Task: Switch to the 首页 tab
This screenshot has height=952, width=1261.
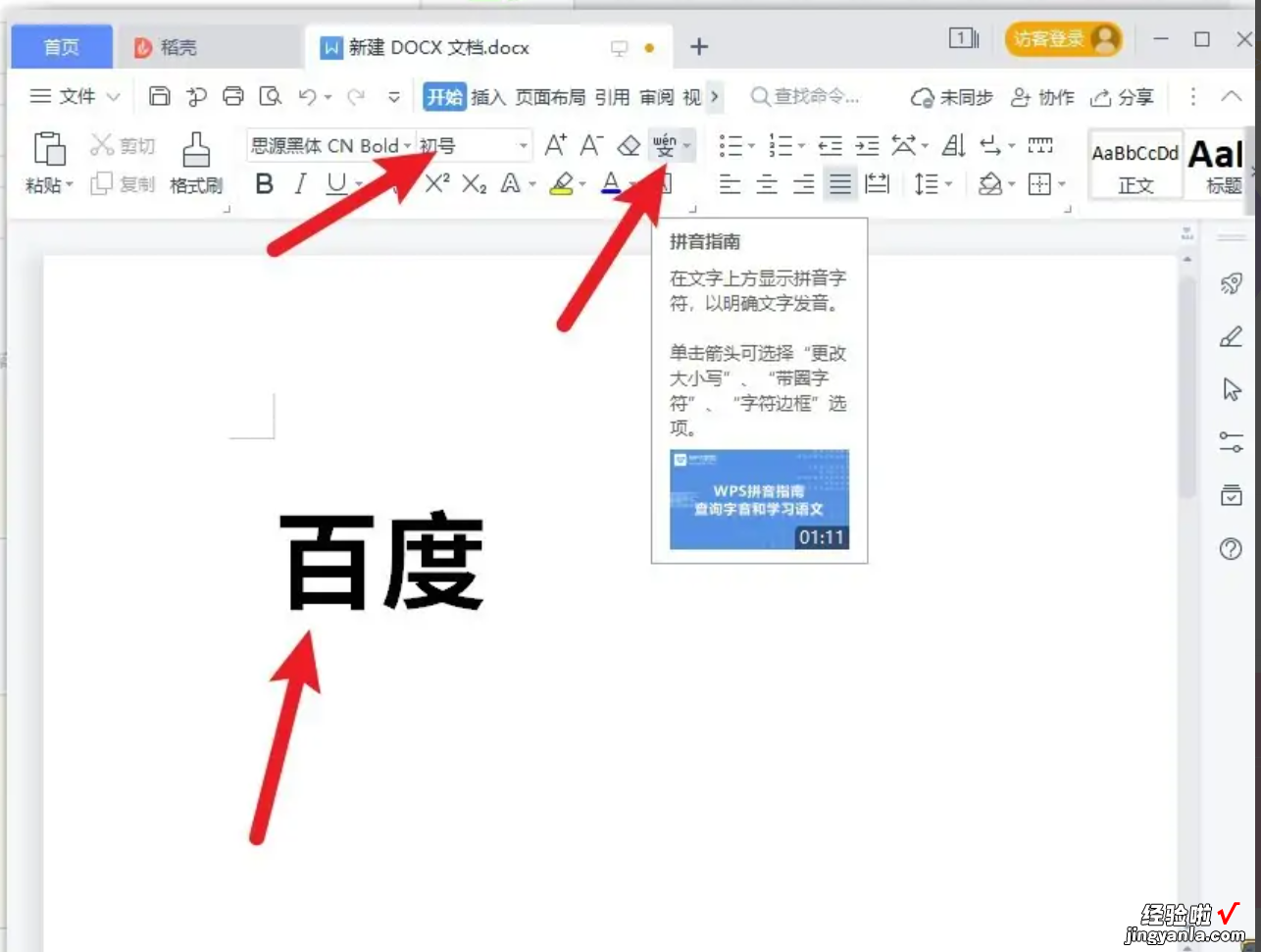Action: pyautogui.click(x=62, y=46)
